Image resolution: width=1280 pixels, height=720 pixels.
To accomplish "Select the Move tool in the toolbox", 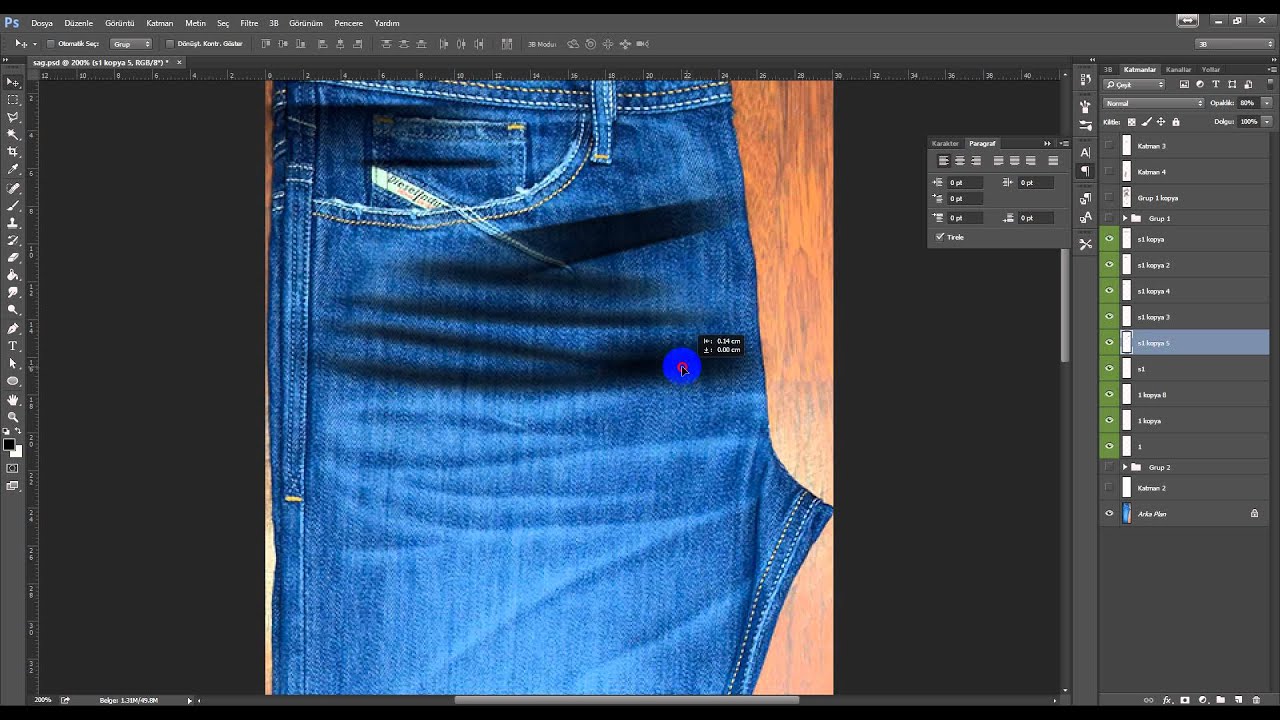I will (13, 82).
